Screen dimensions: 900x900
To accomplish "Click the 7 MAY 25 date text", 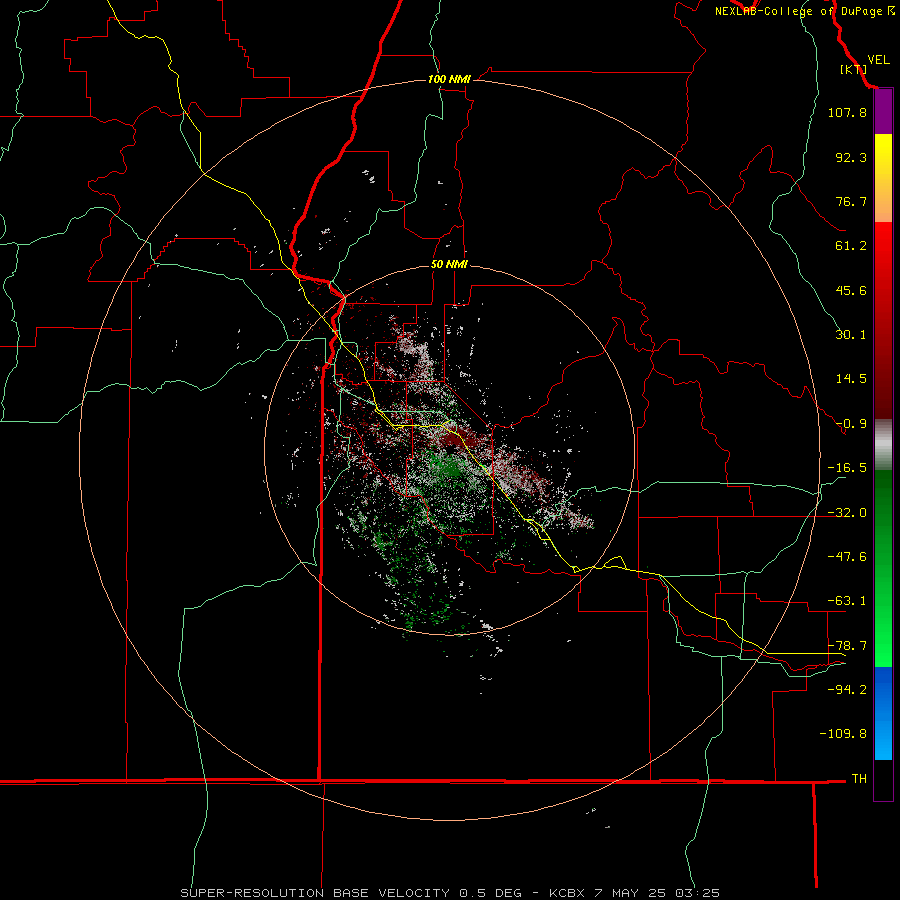I will [x=630, y=893].
